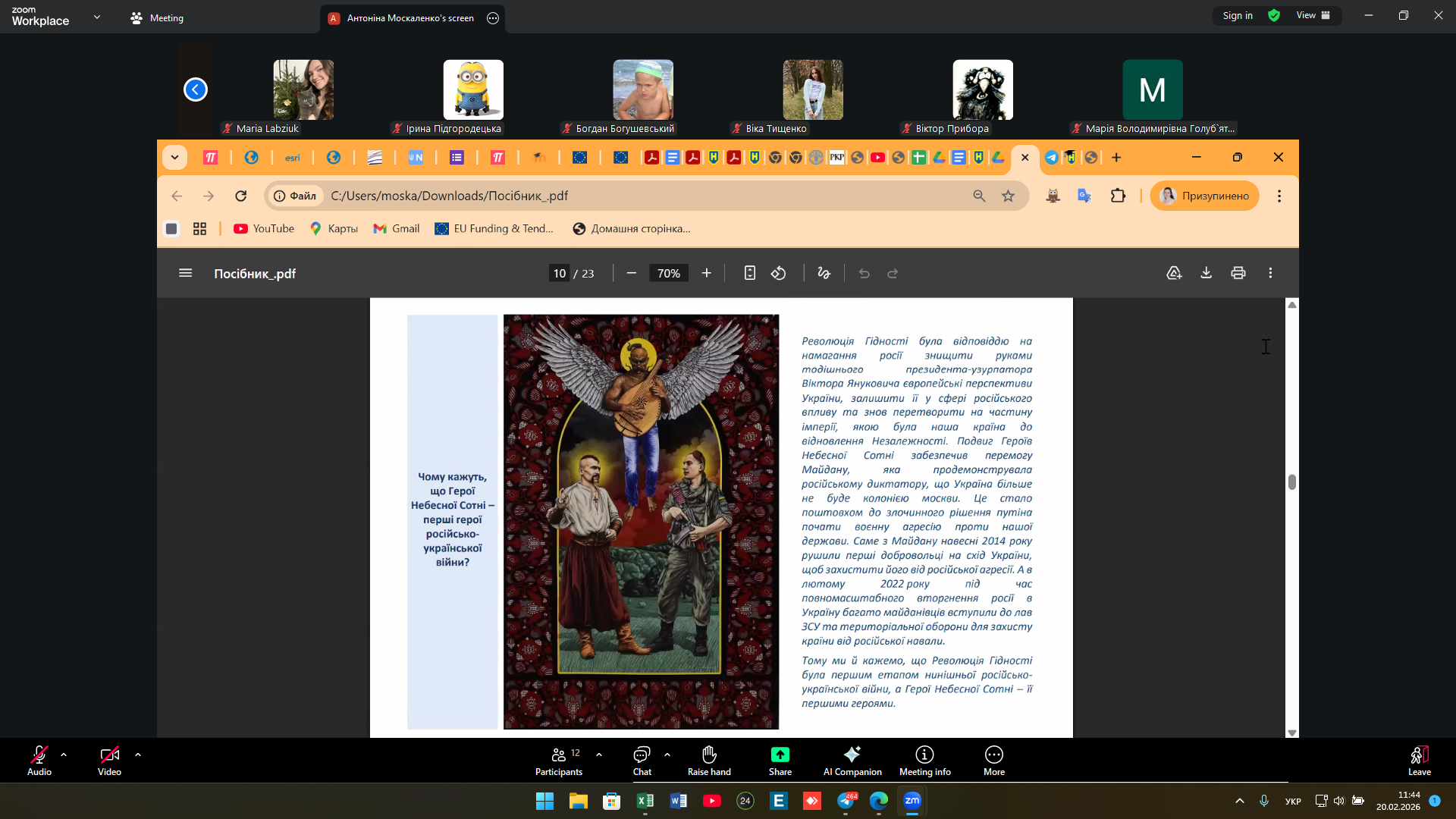Open the PDF draw annotation tool
The height and width of the screenshot is (819, 1456).
click(824, 273)
